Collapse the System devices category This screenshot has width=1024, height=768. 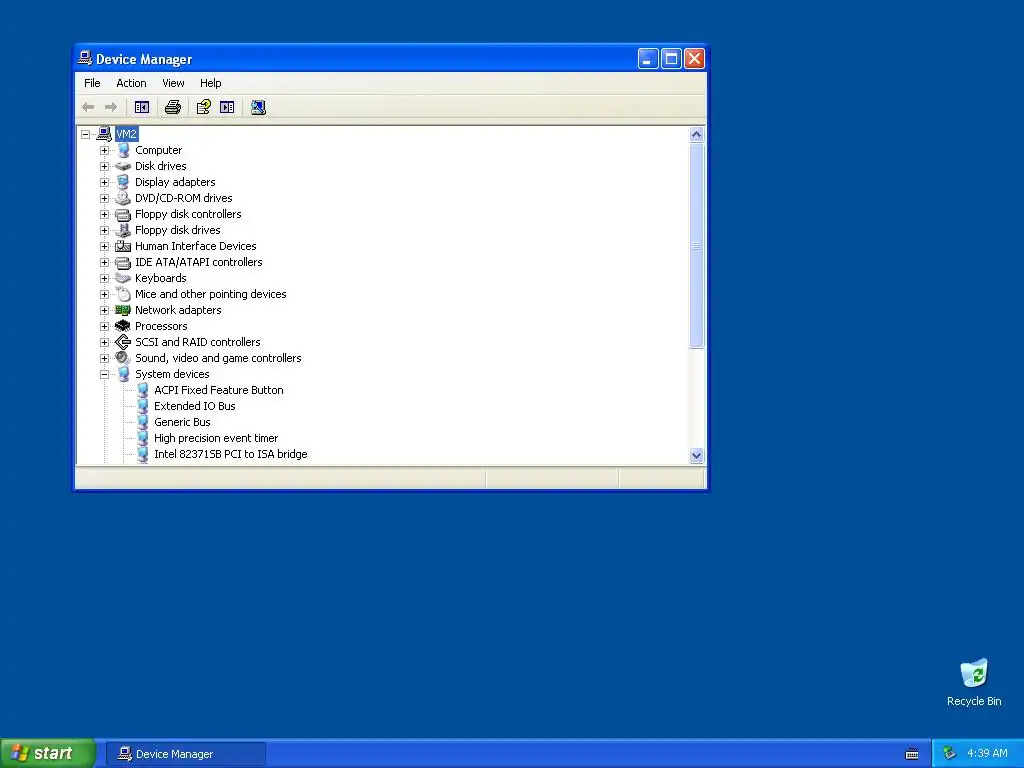(104, 374)
